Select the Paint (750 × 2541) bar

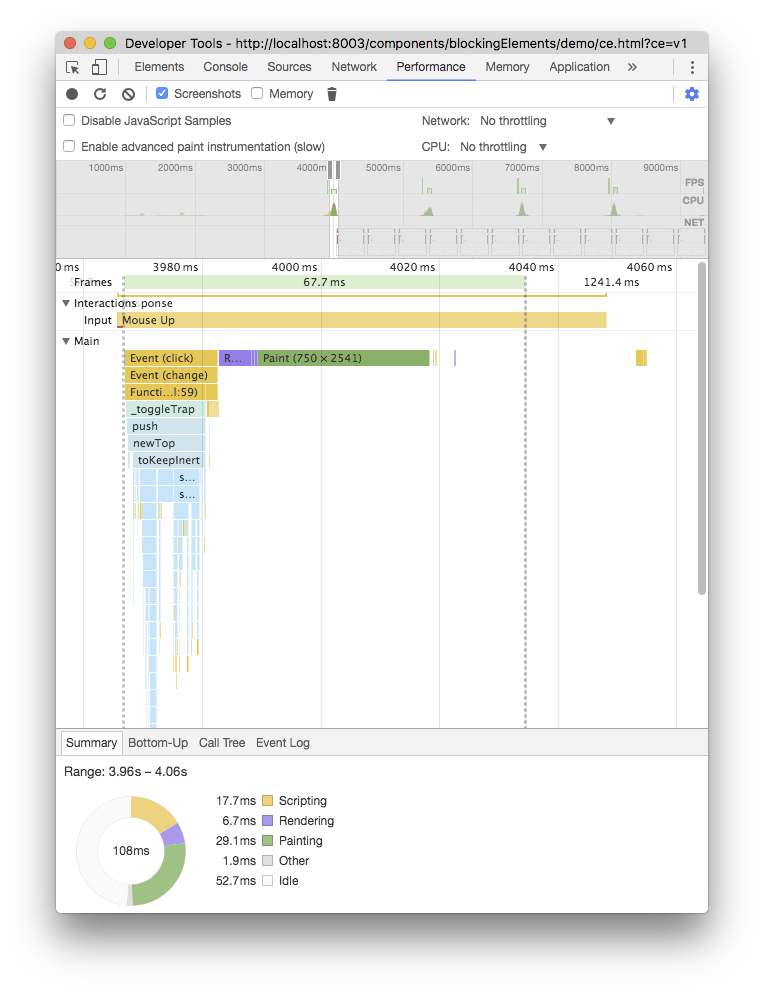click(x=343, y=358)
